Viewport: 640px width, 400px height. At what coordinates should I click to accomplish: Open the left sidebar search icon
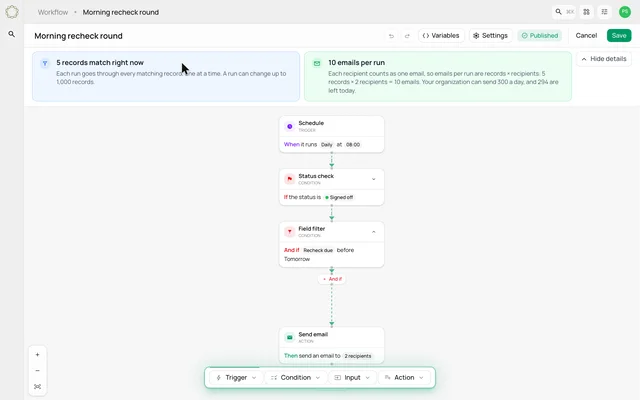point(12,34)
